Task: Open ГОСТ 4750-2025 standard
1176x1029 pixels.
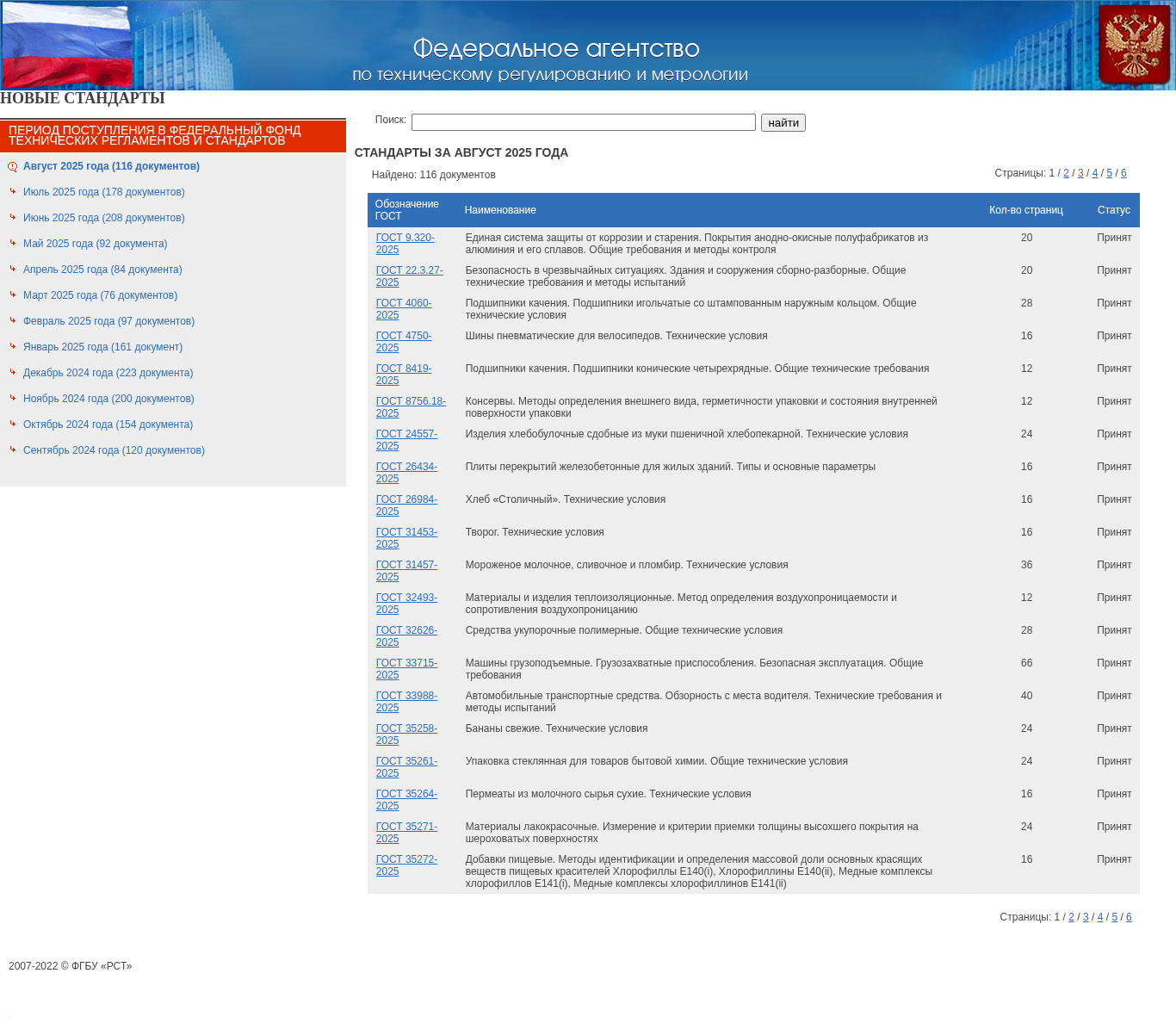Action: point(404,342)
